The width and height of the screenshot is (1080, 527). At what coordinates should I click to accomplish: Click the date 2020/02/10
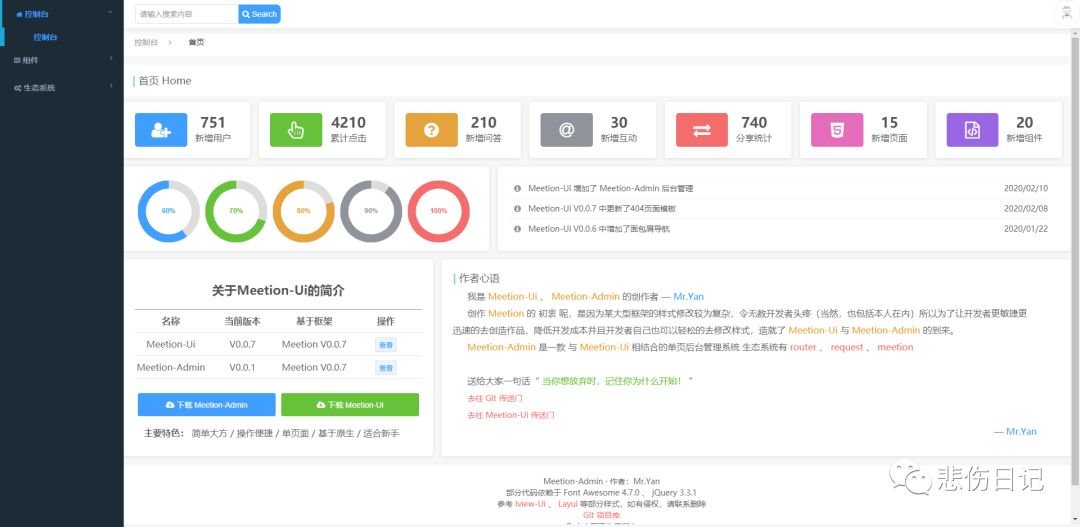1026,188
